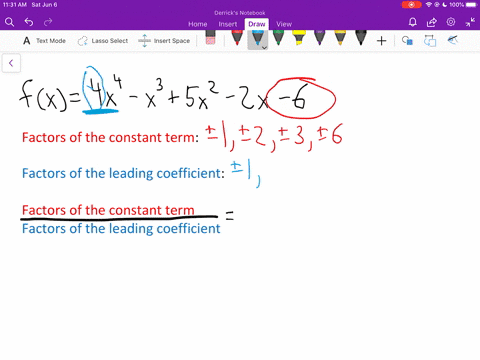Viewport: 480px width, 360px height.
Task: Open the settings gear icon
Action: (451, 22)
